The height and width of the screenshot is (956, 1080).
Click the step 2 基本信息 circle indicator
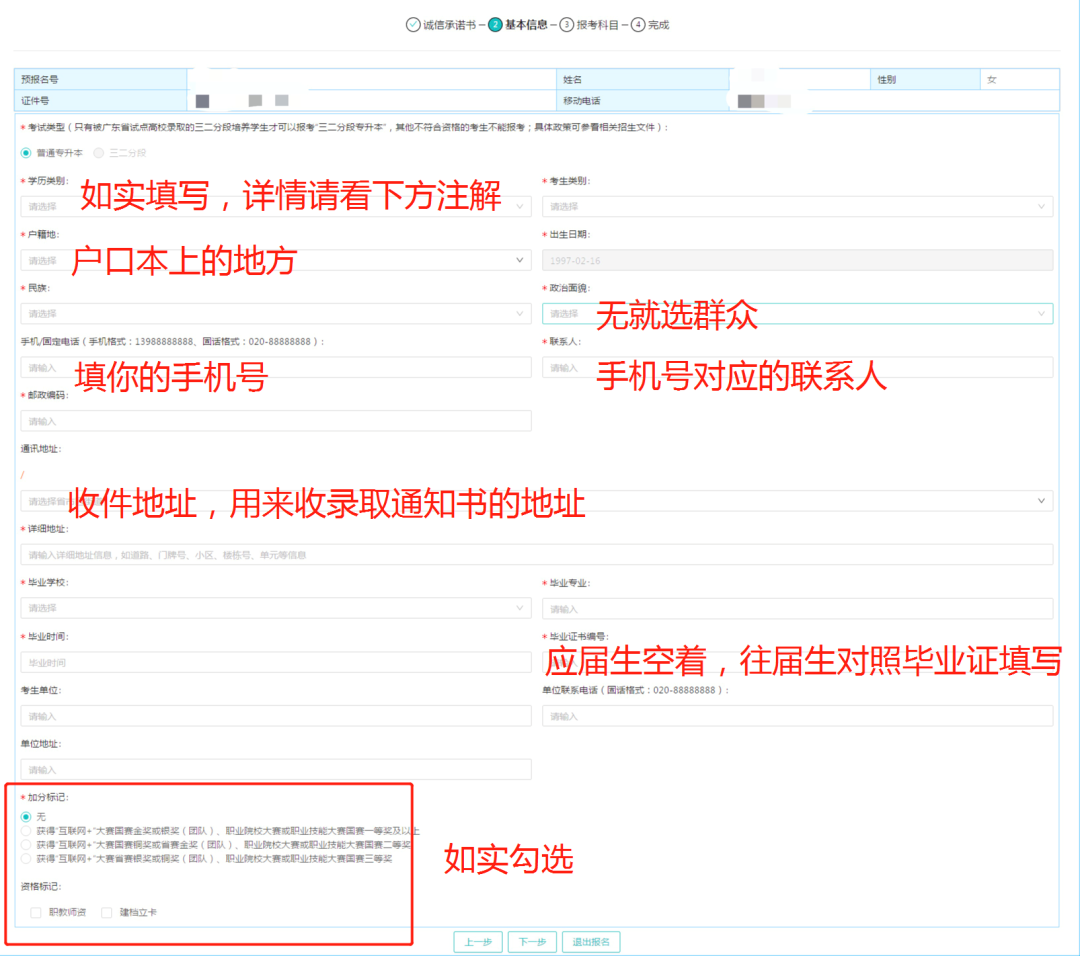point(495,24)
